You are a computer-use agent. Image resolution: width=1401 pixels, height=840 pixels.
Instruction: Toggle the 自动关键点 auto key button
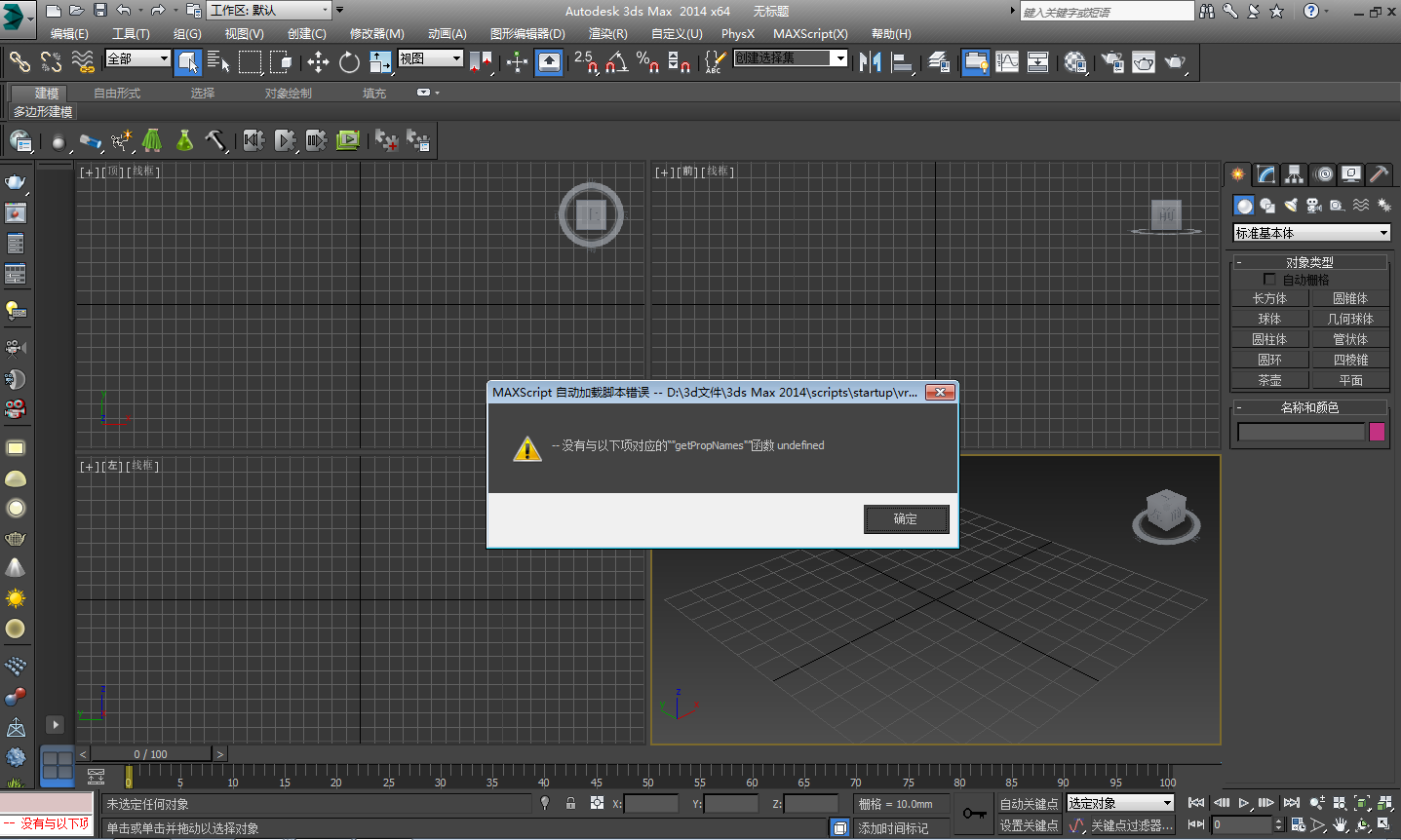pos(1029,804)
